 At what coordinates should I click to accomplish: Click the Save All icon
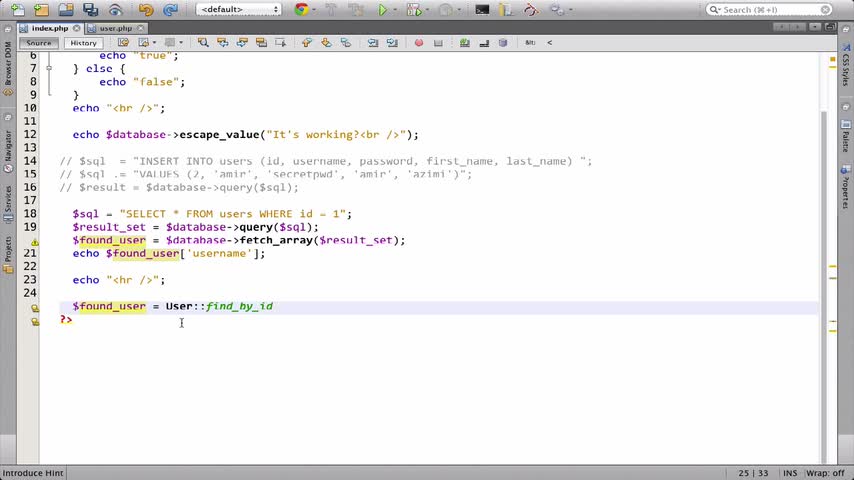[x=90, y=9]
